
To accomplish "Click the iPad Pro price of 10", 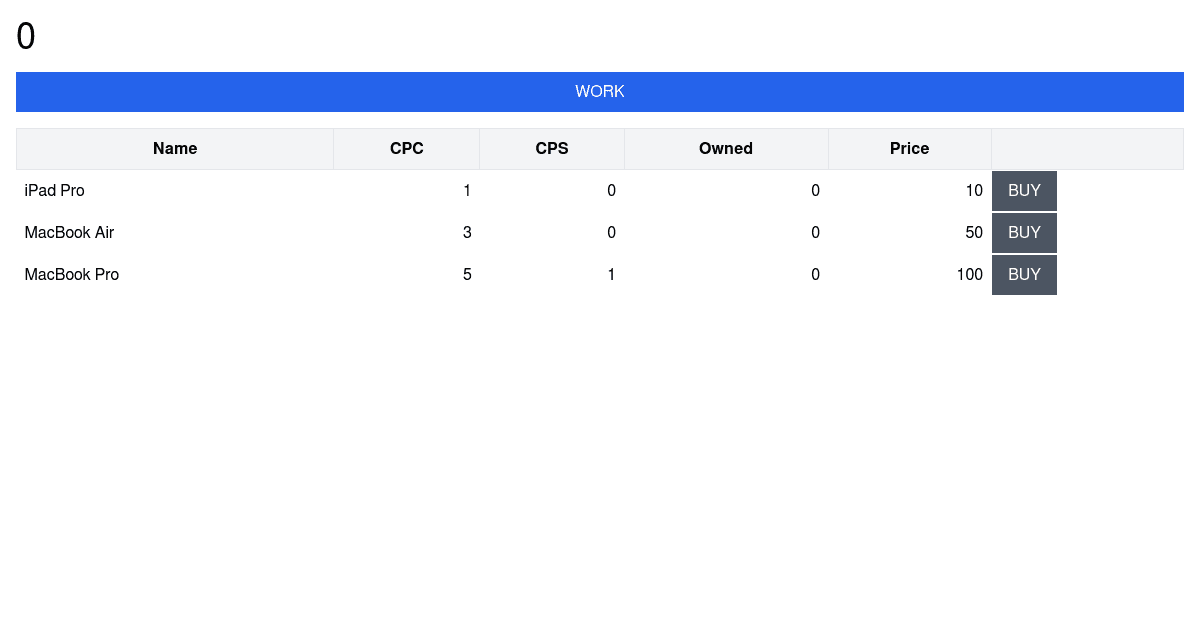I will [974, 191].
